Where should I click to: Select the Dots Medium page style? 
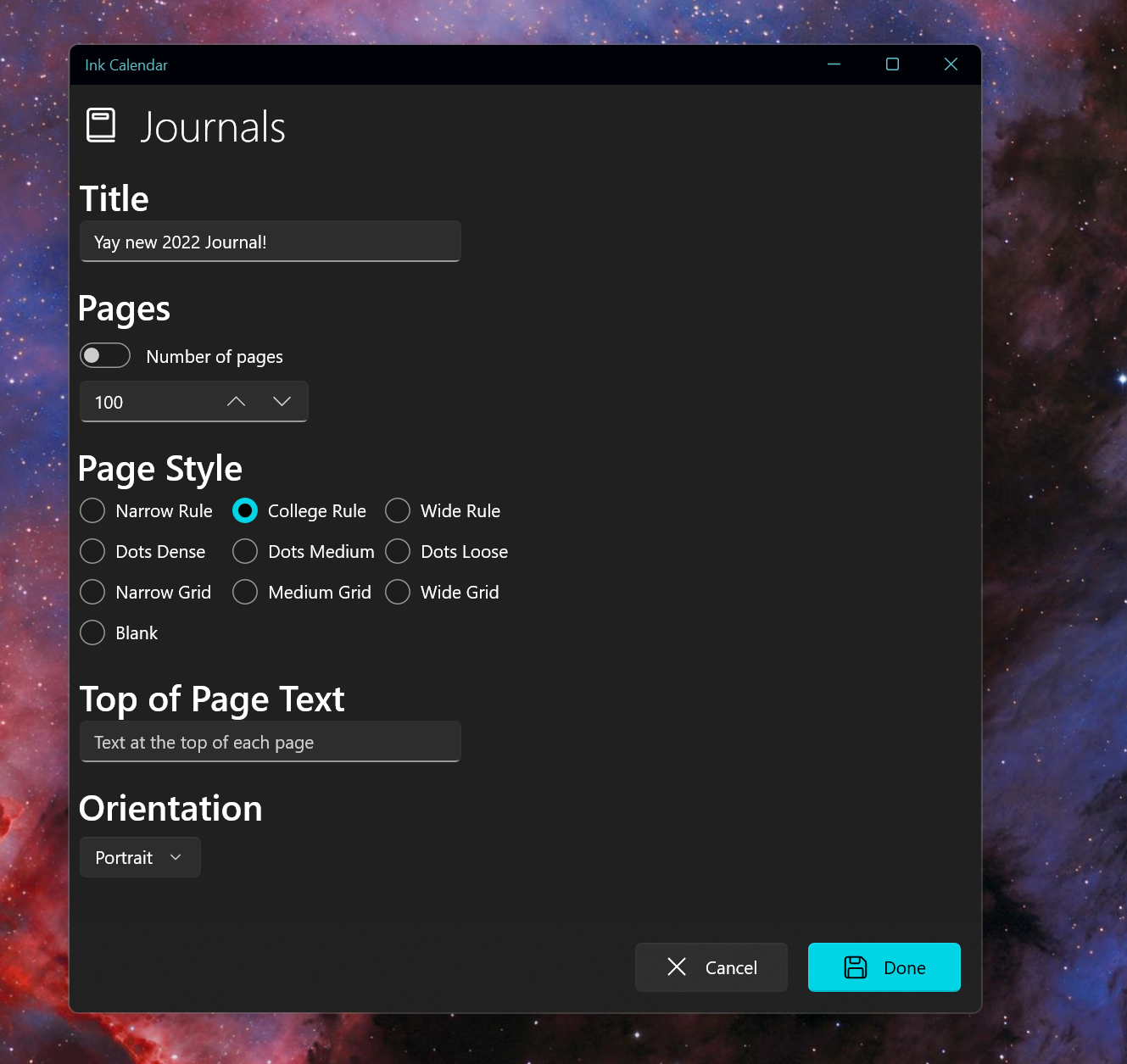click(x=245, y=551)
